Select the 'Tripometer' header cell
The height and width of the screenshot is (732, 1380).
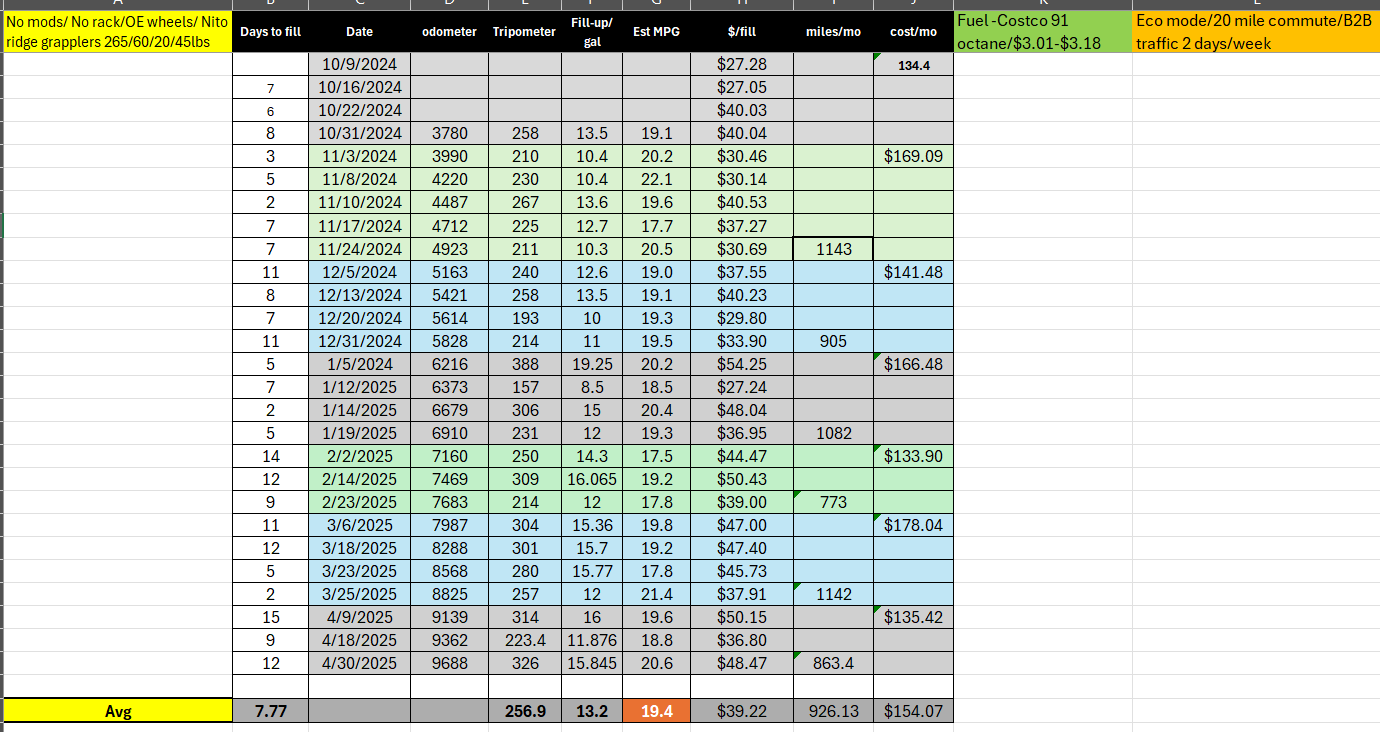tap(524, 32)
